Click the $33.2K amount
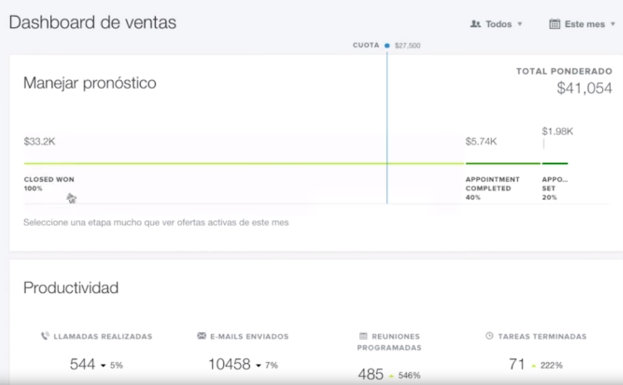The width and height of the screenshot is (623, 385). 39,141
